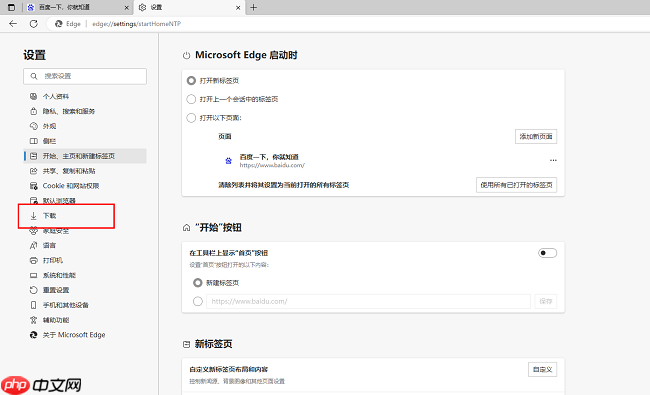Screen dimensions: 650x395
Task: Focus the 搜索设置 search box
Action: [85, 76]
